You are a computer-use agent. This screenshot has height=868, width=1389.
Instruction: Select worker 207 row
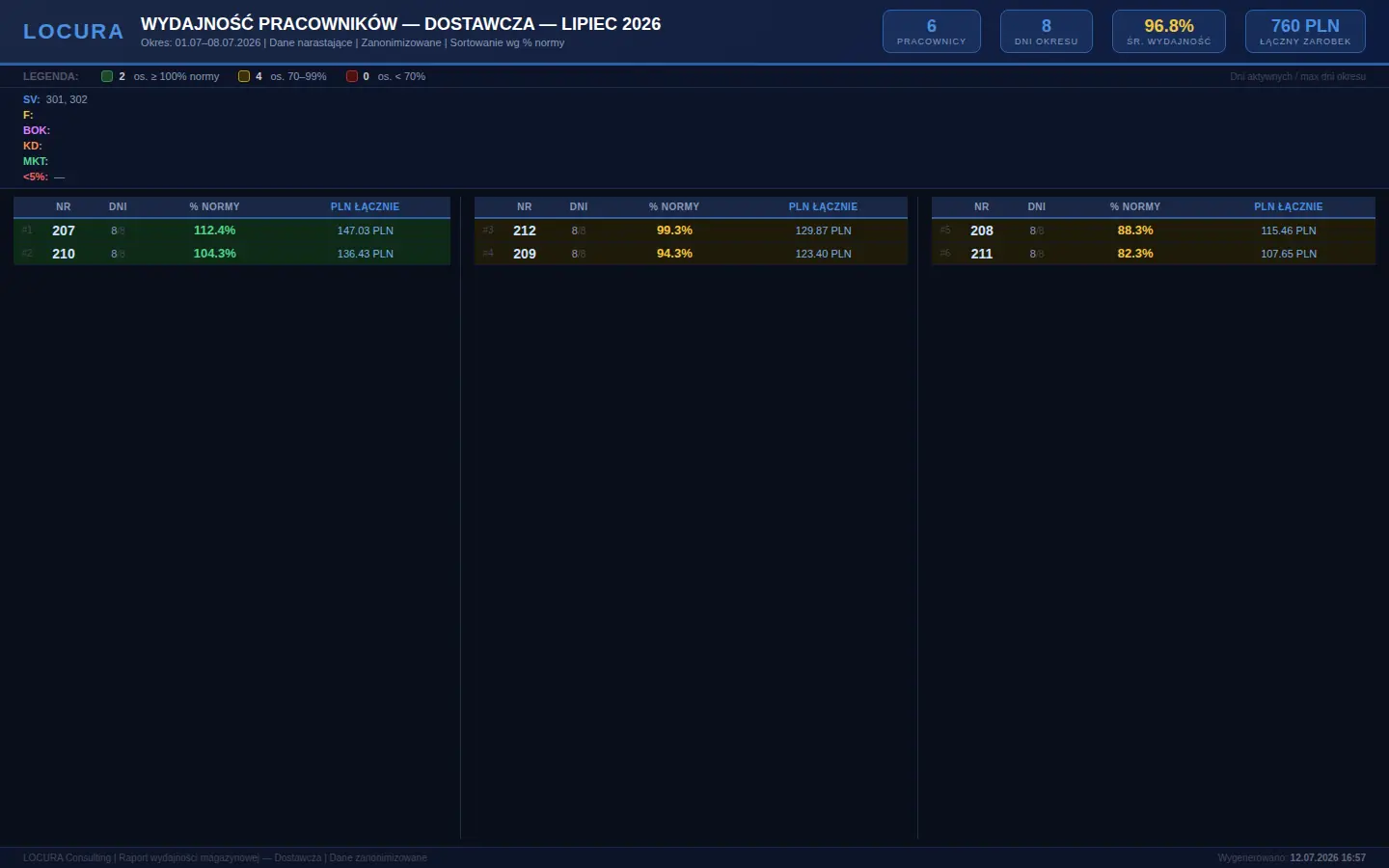point(231,231)
